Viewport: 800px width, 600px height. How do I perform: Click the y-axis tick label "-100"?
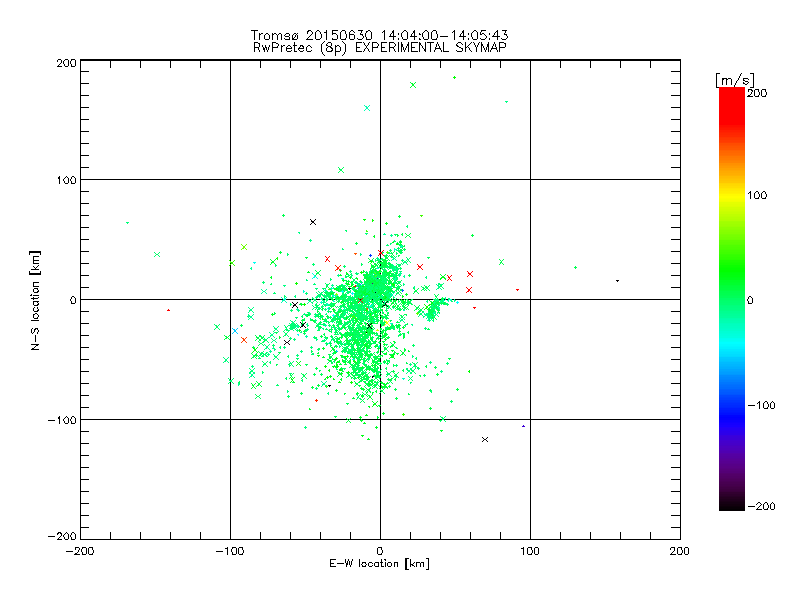(x=62, y=420)
